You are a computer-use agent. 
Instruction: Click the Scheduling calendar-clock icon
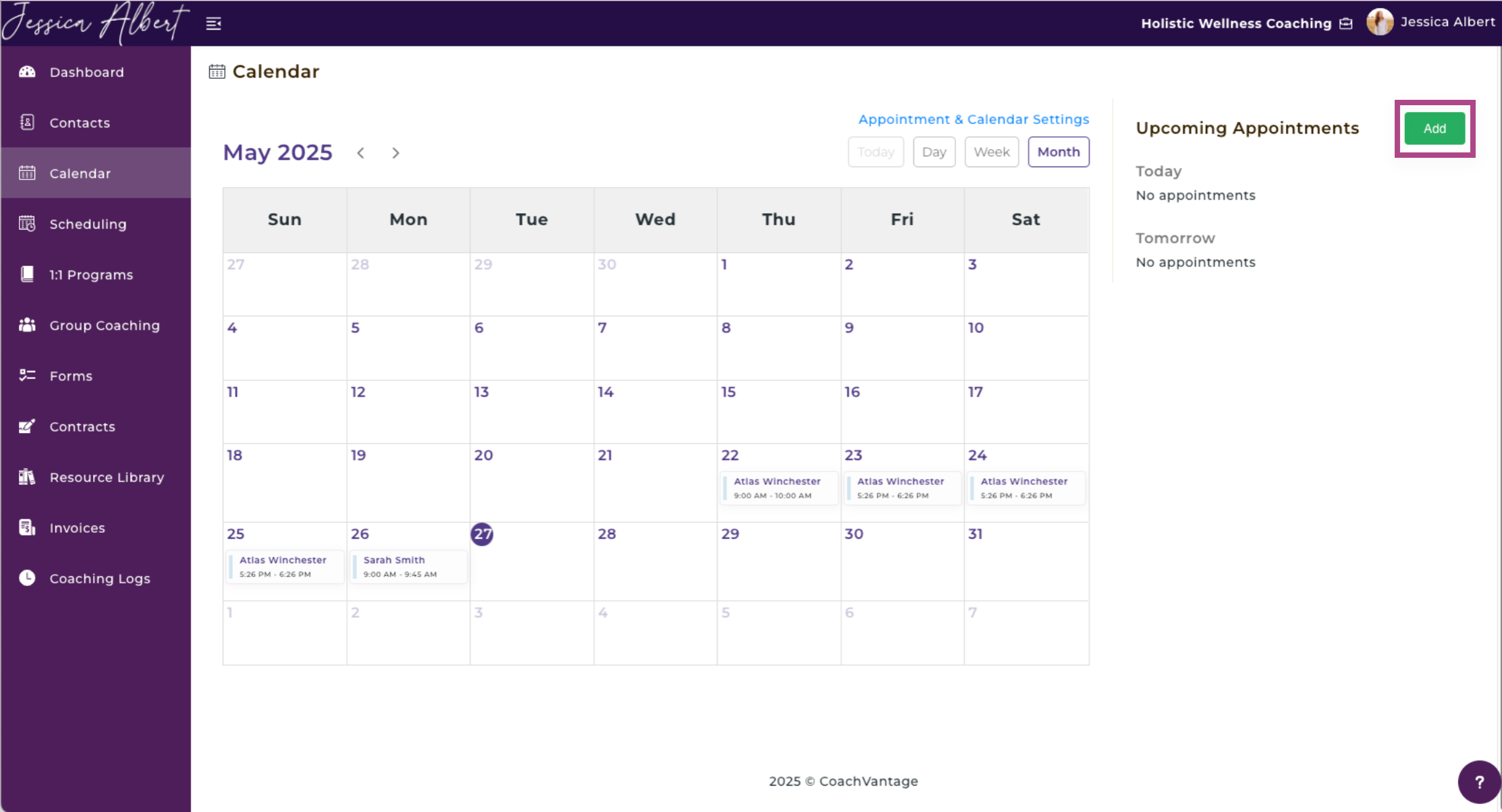[x=27, y=224]
